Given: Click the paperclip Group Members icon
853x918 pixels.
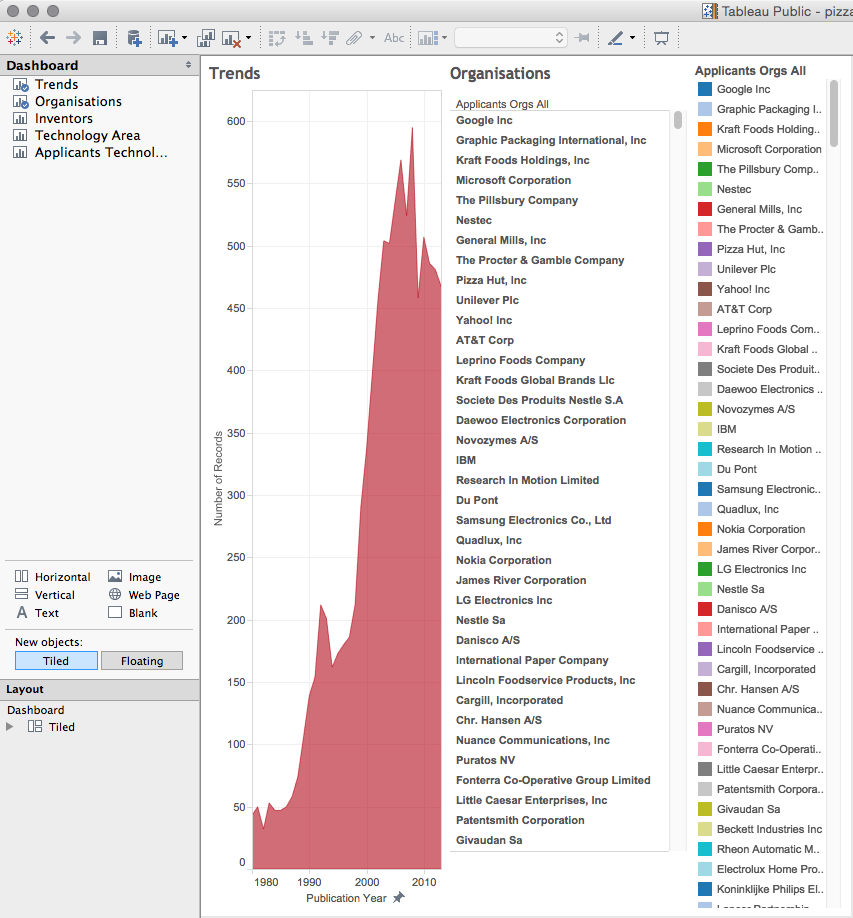Looking at the screenshot, I should click(x=354, y=38).
